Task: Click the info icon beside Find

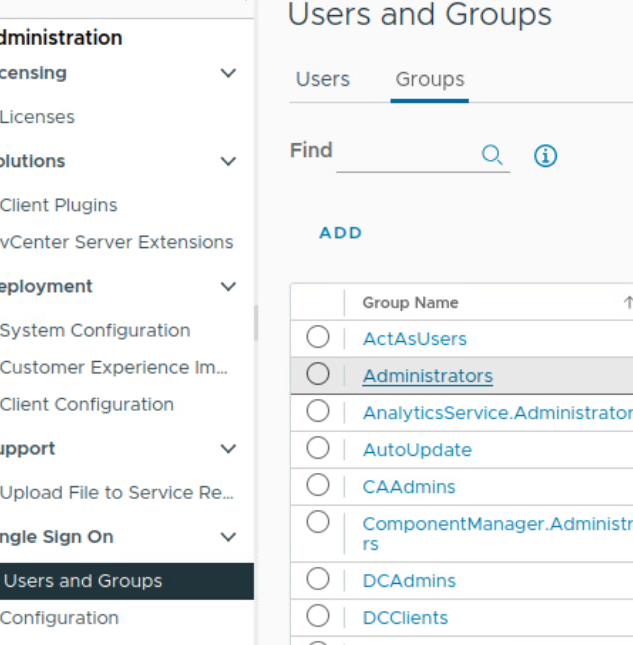Action: pos(545,156)
